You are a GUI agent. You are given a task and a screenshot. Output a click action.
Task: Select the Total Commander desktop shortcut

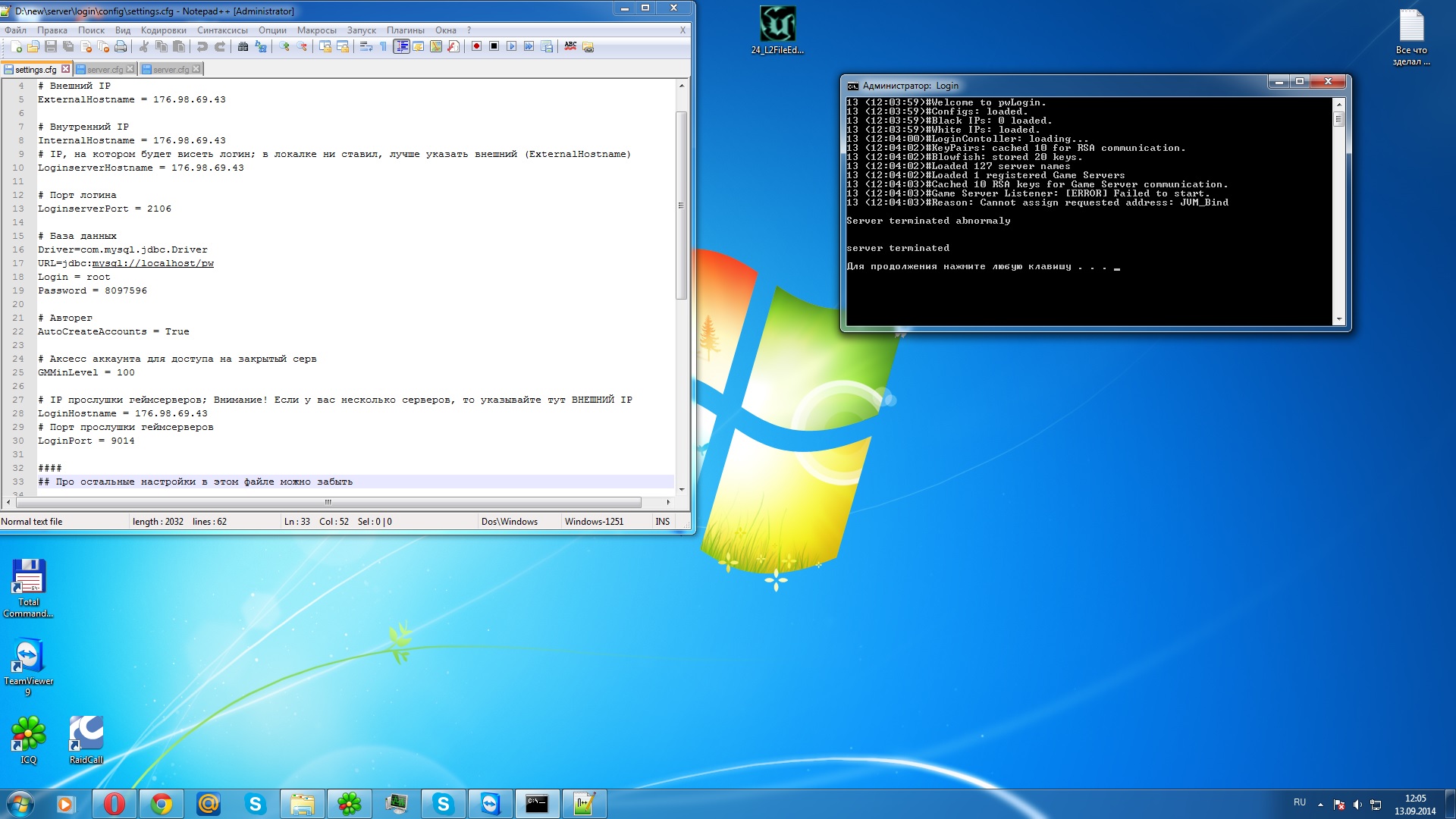coord(29,588)
